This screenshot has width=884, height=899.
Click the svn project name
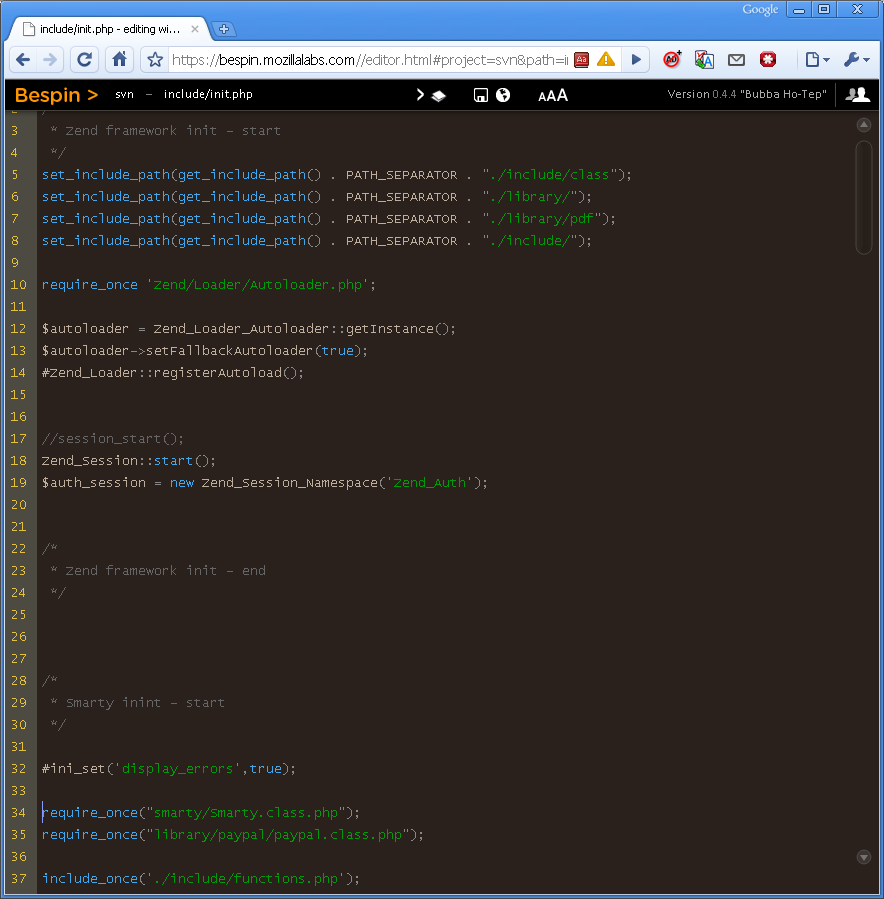coord(124,94)
